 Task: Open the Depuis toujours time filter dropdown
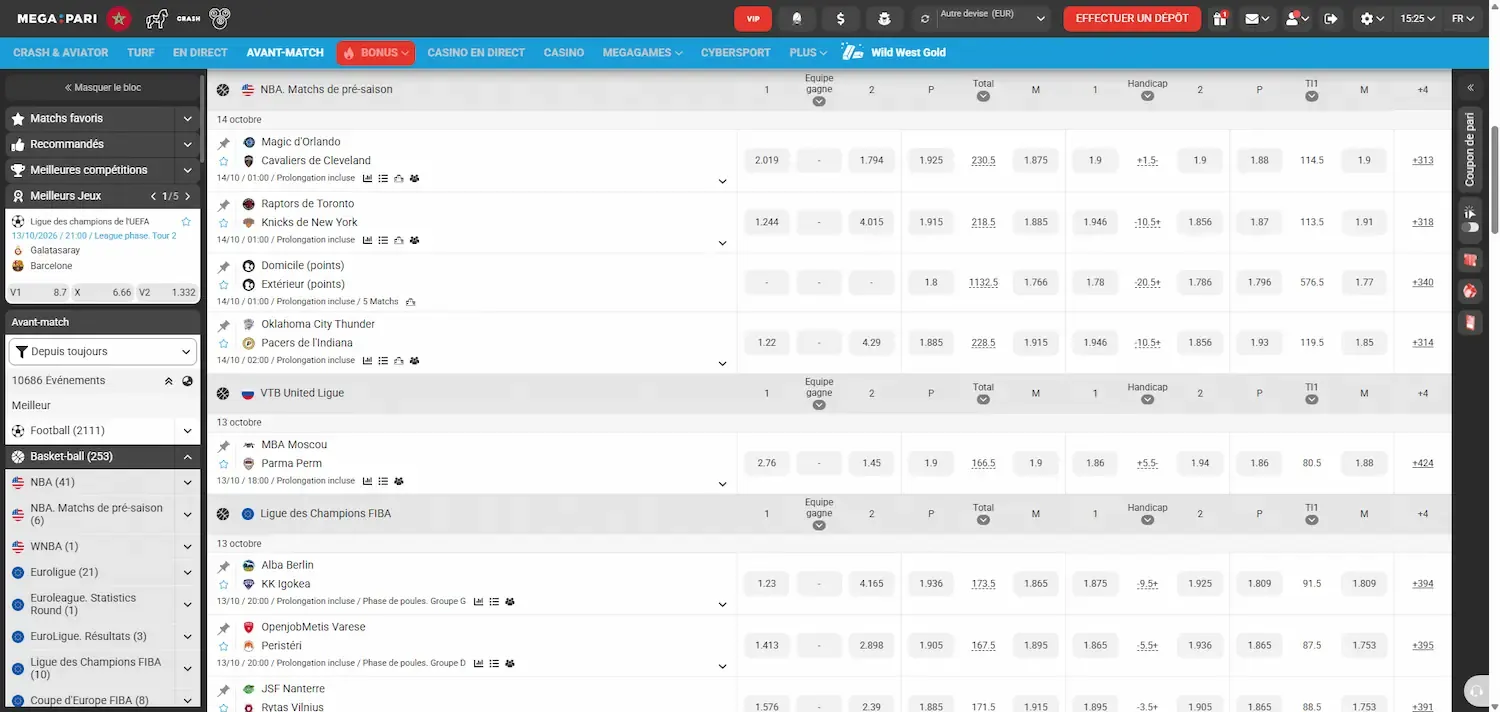pos(103,351)
